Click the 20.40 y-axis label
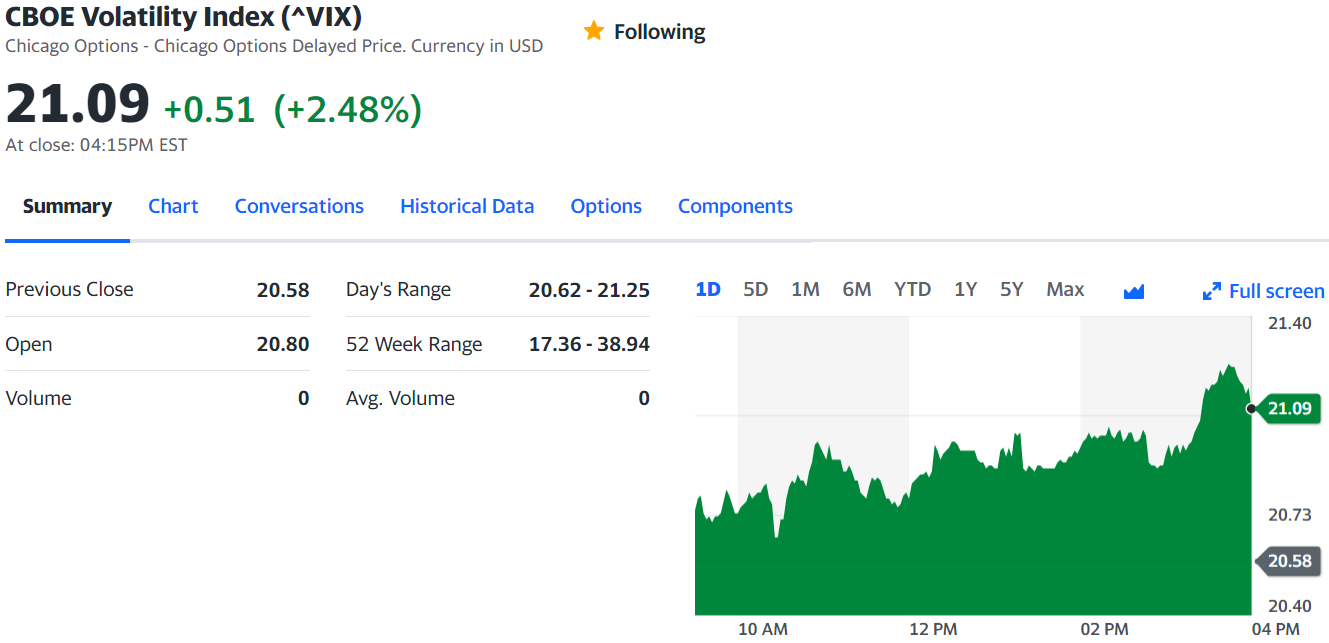This screenshot has width=1329, height=643. click(1290, 606)
